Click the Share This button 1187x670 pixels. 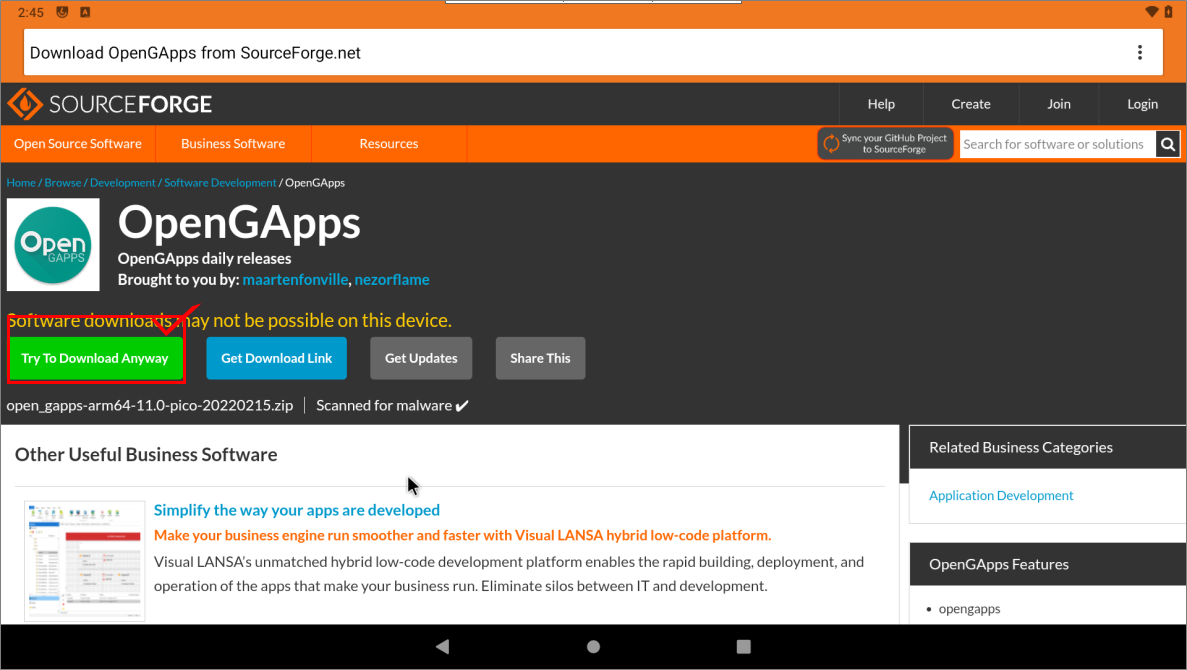(x=541, y=358)
